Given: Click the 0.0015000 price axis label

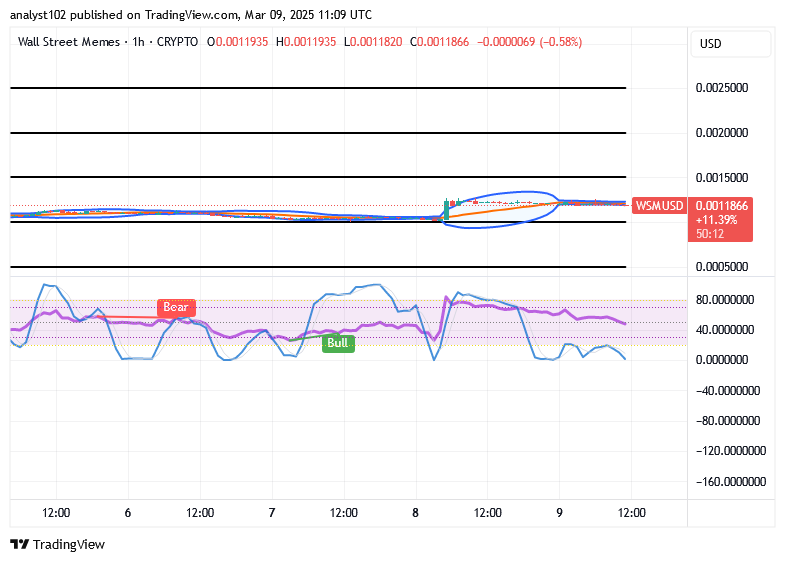Looking at the screenshot, I should [x=722, y=178].
